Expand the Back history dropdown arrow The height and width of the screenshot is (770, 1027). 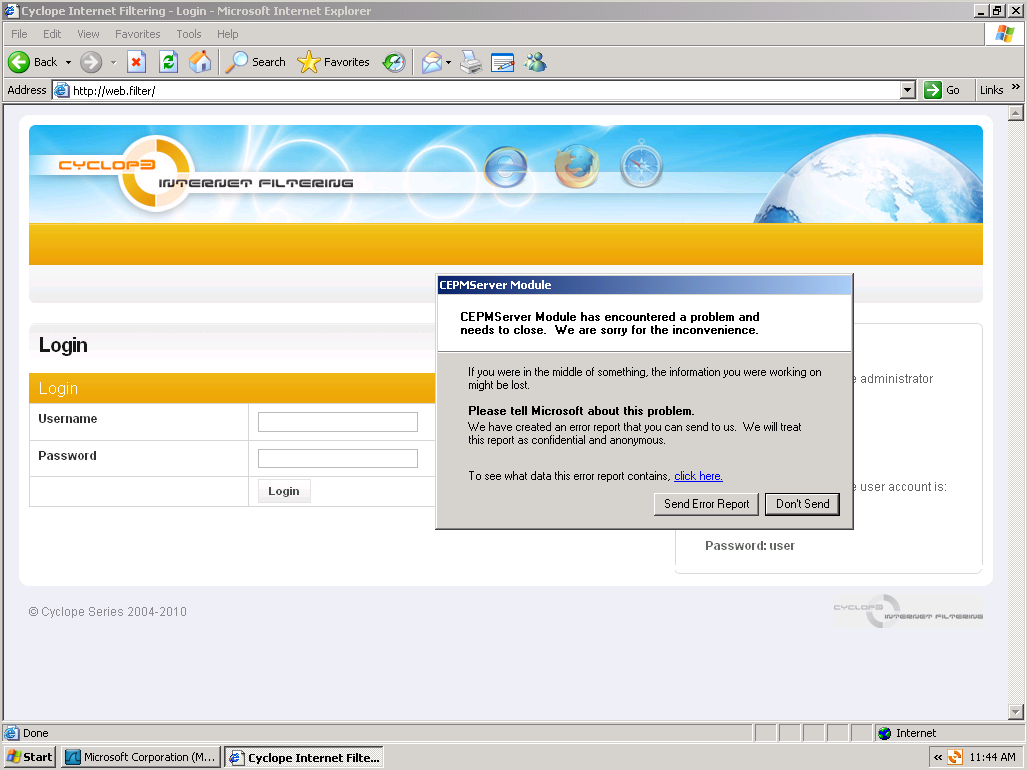tap(68, 62)
